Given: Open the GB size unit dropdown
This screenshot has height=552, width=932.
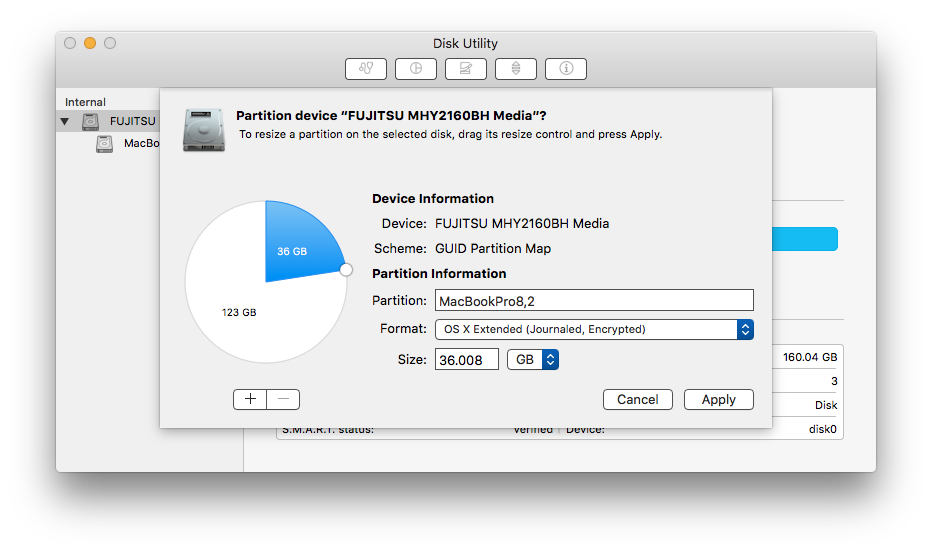Looking at the screenshot, I should click(533, 359).
